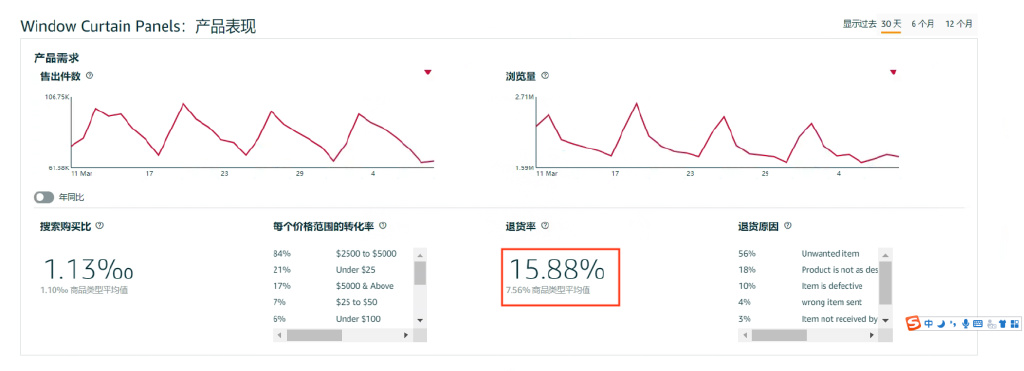Open the Sogou skin shirt icon

coord(1002,323)
